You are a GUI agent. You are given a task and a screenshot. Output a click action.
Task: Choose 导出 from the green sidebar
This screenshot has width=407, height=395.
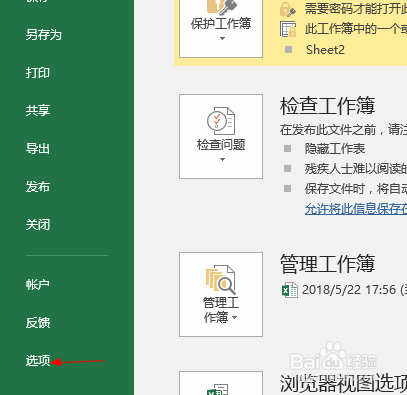click(x=38, y=148)
